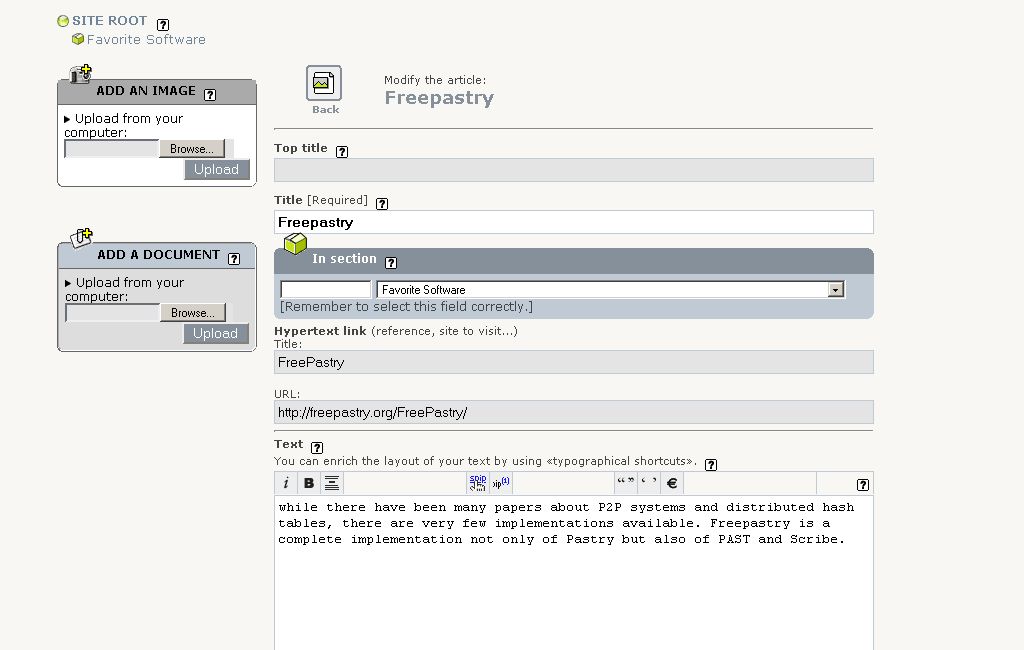Click the Back link label

click(x=325, y=110)
